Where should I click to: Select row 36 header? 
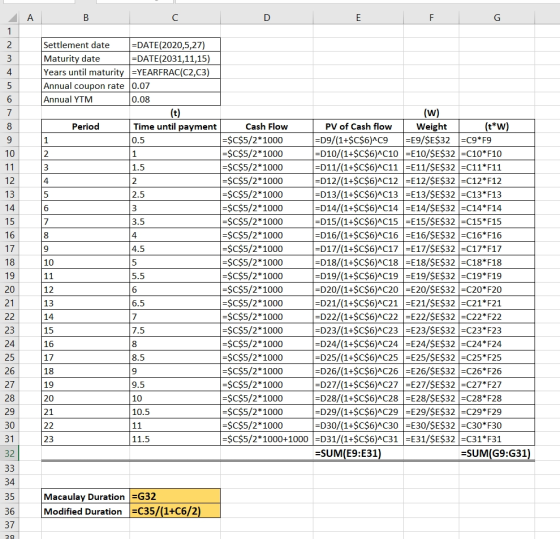10,511
